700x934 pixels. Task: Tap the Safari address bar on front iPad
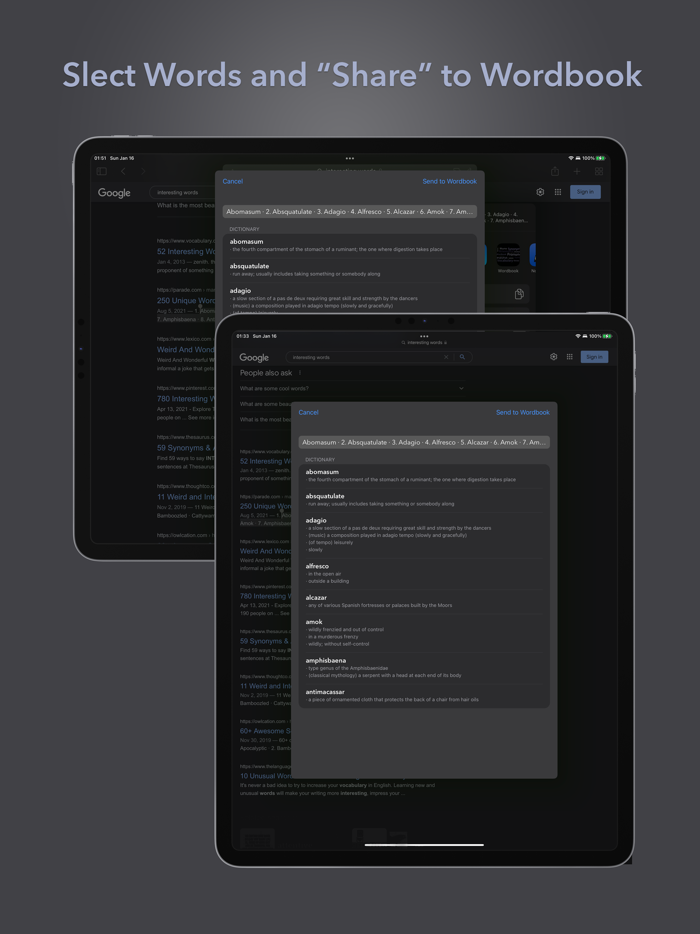[x=424, y=343]
